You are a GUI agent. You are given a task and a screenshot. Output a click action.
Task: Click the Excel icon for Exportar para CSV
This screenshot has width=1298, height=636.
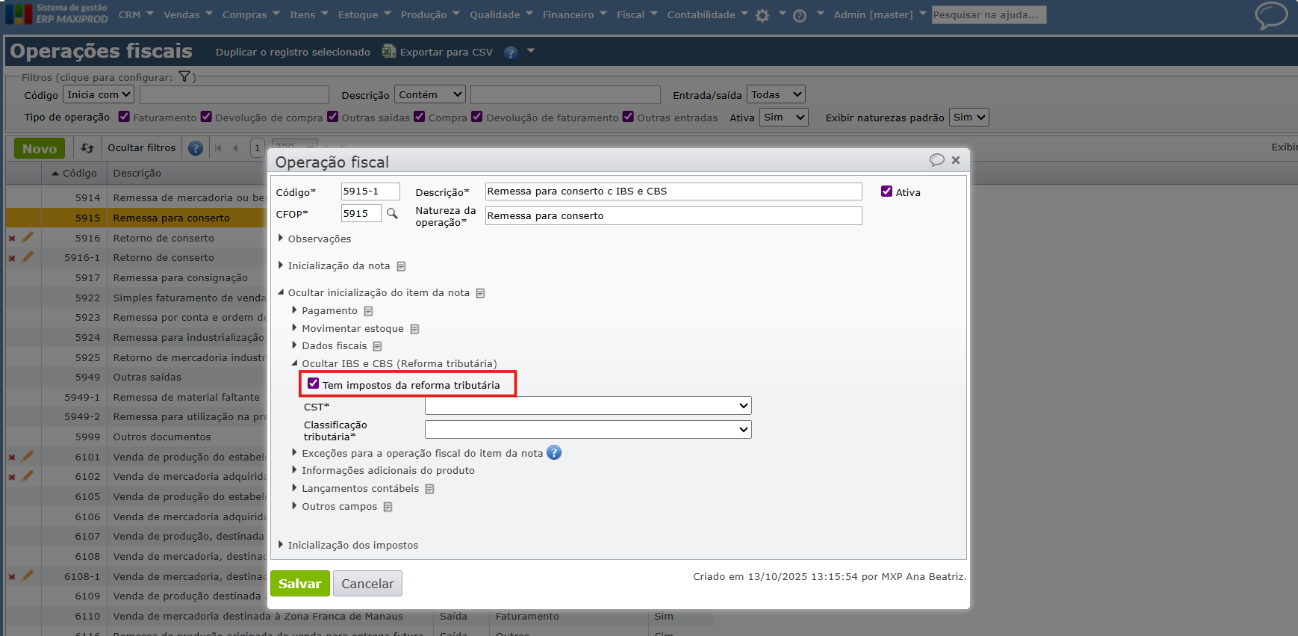pos(388,52)
